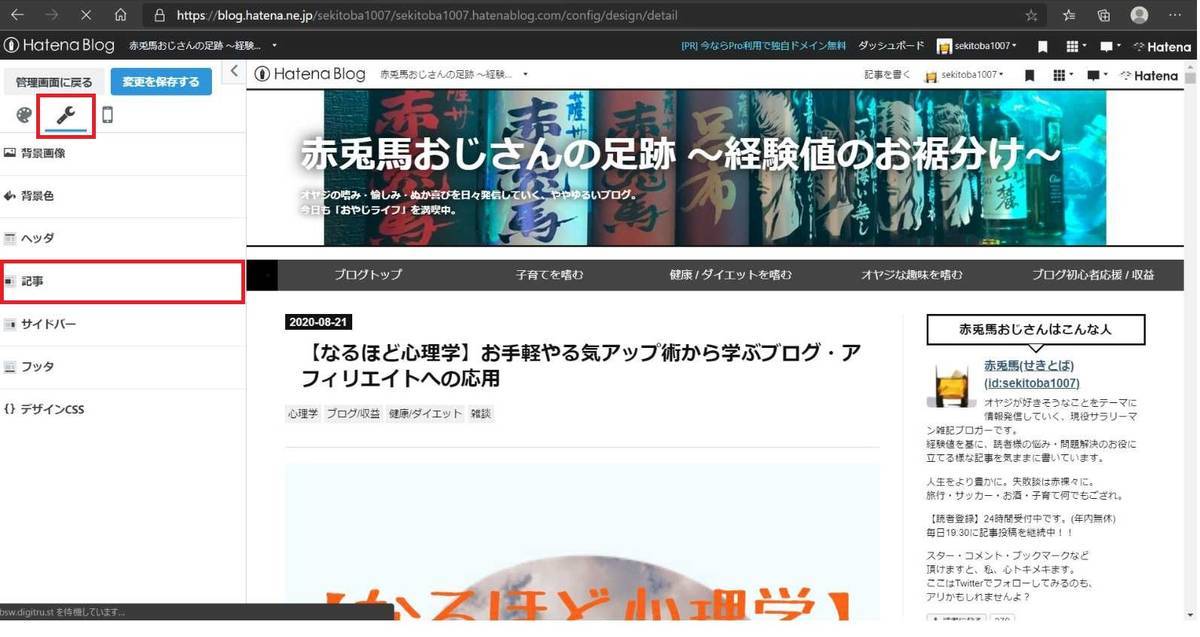Open the sekitoba1007 account dropdown in the dark bar

(977, 46)
